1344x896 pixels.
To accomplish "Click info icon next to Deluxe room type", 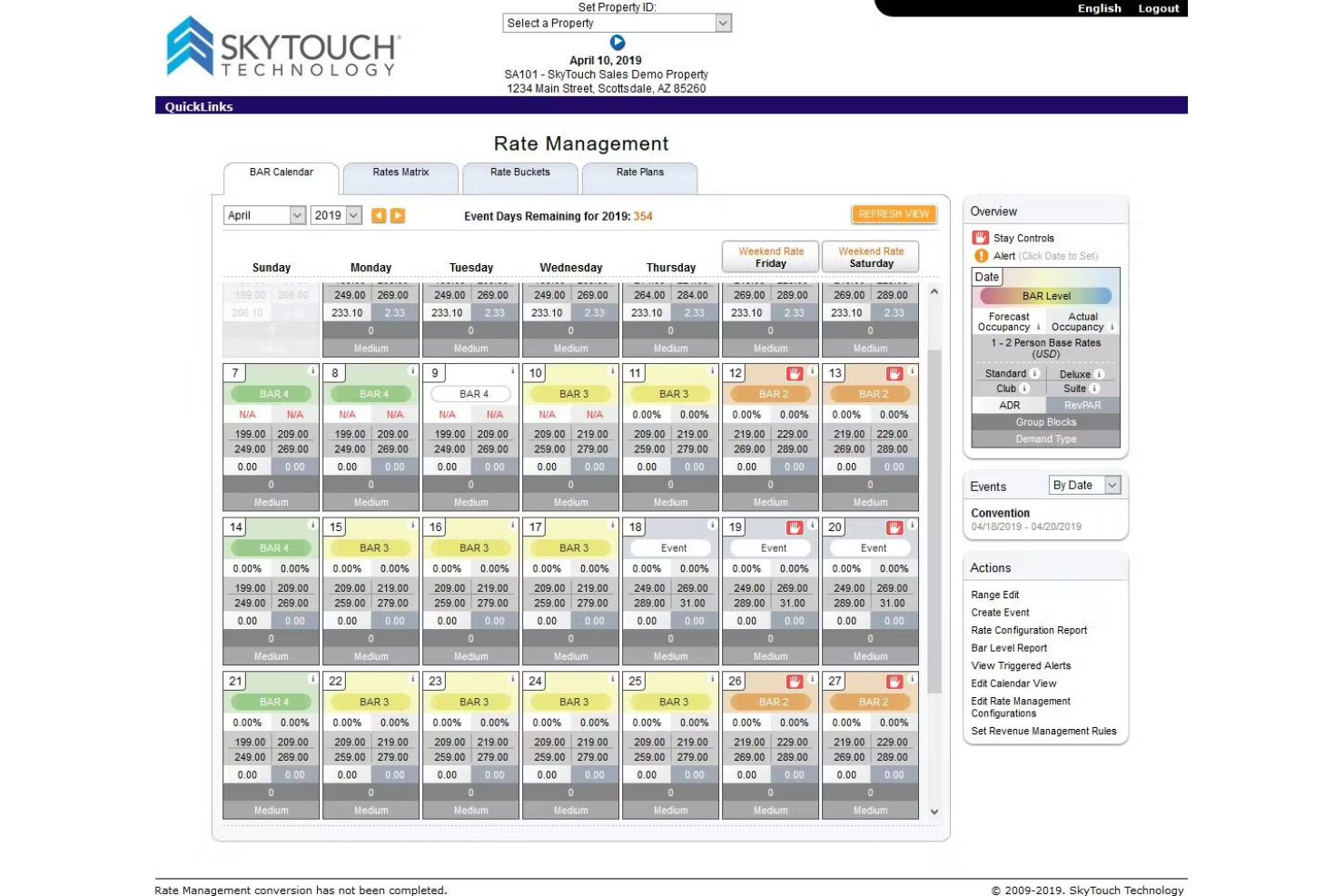I will click(x=1099, y=374).
